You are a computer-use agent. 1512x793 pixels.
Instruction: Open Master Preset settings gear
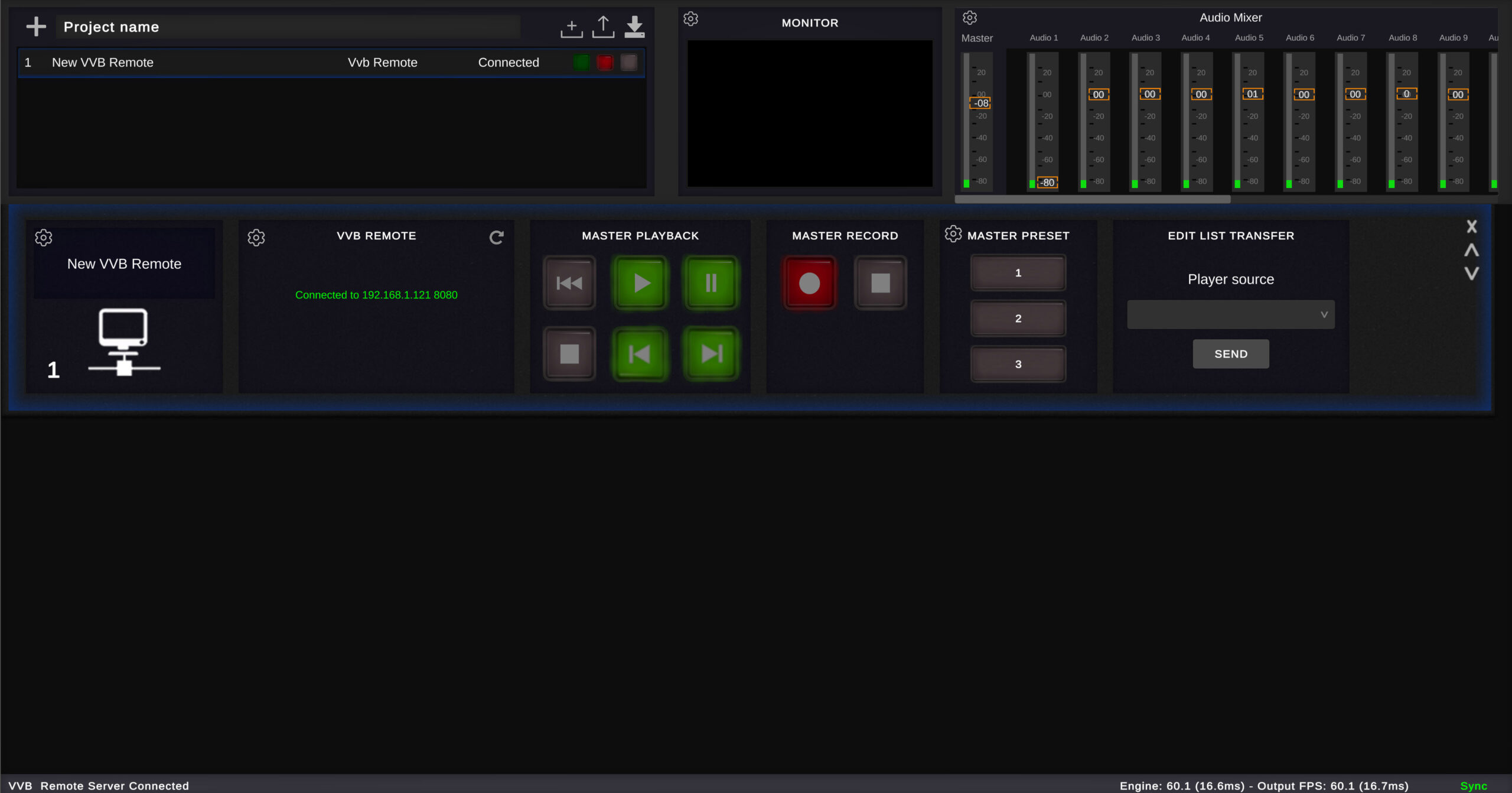tap(953, 234)
